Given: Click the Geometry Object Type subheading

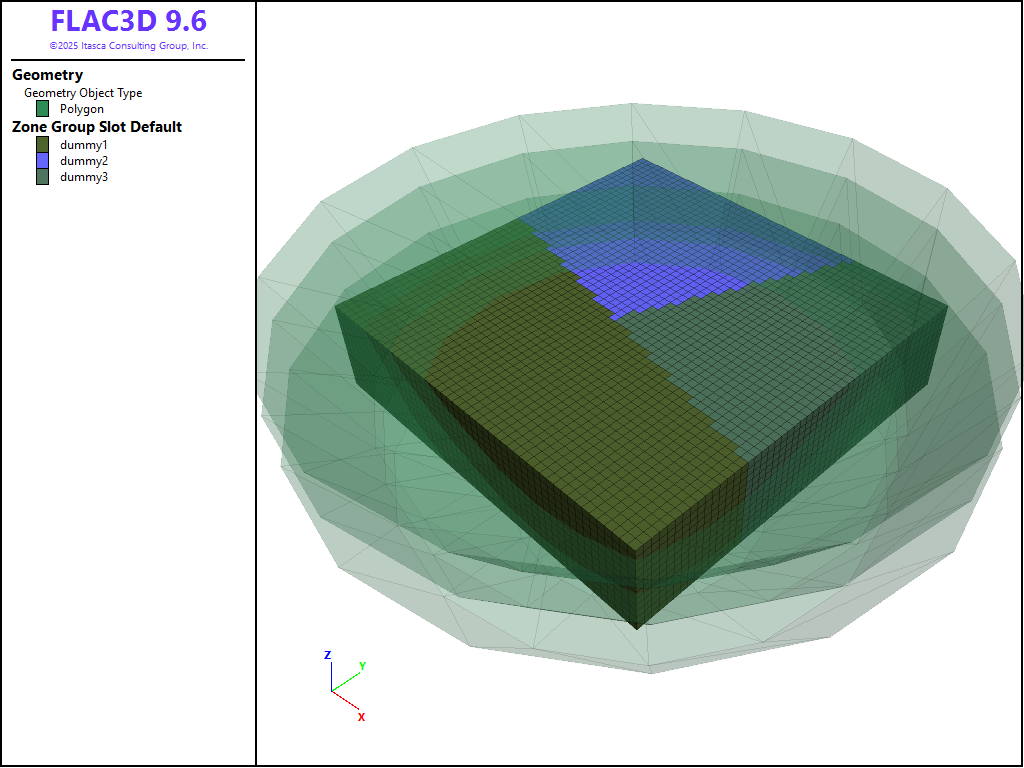Looking at the screenshot, I should click(x=83, y=93).
